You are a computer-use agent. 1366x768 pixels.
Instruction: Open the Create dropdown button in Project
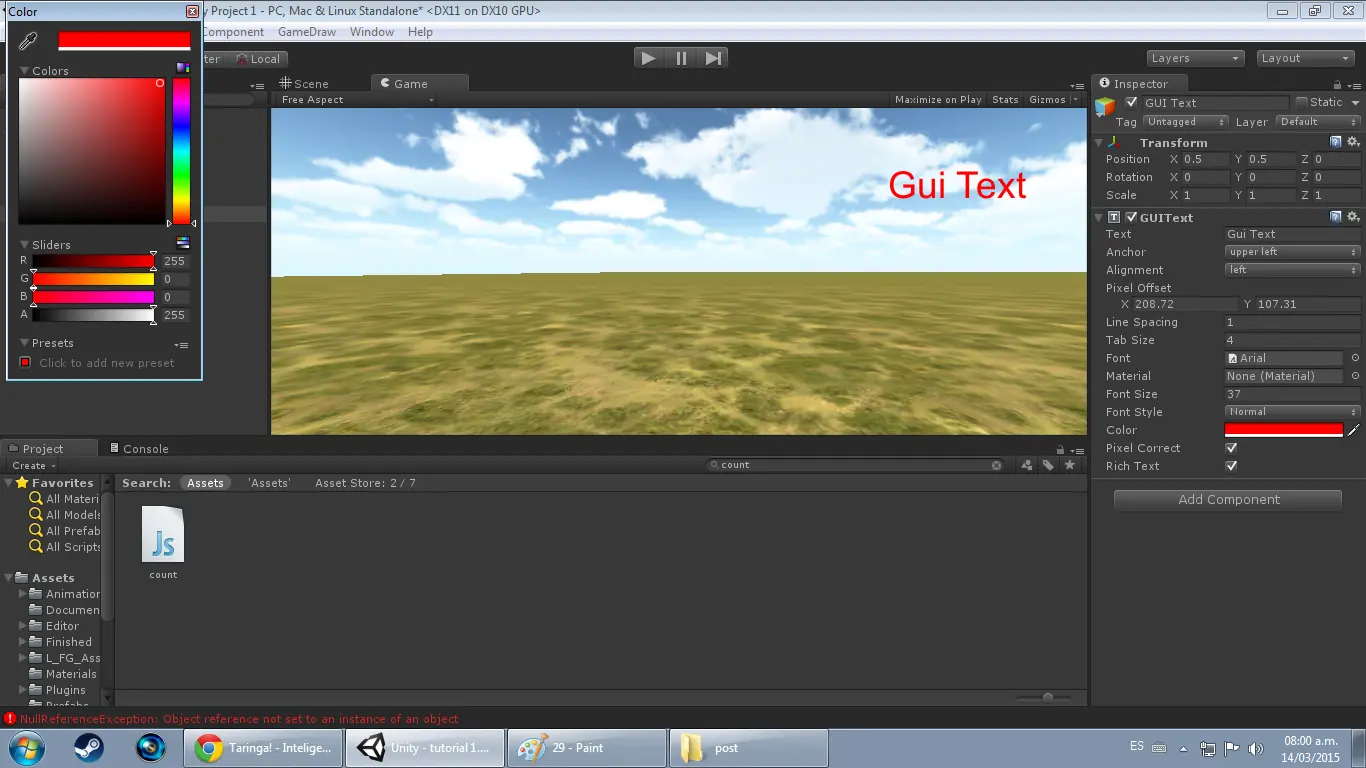click(x=33, y=466)
